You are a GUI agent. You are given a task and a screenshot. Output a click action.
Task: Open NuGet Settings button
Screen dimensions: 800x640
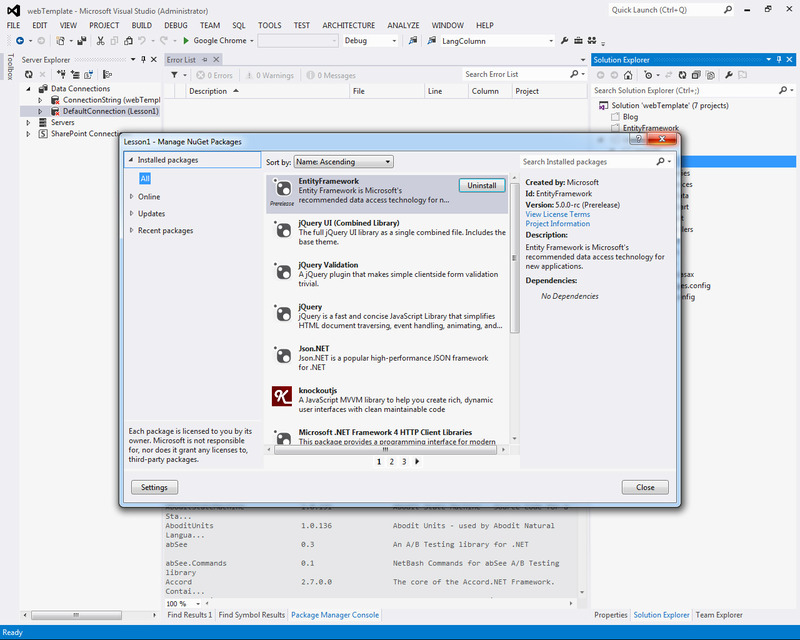tap(154, 487)
